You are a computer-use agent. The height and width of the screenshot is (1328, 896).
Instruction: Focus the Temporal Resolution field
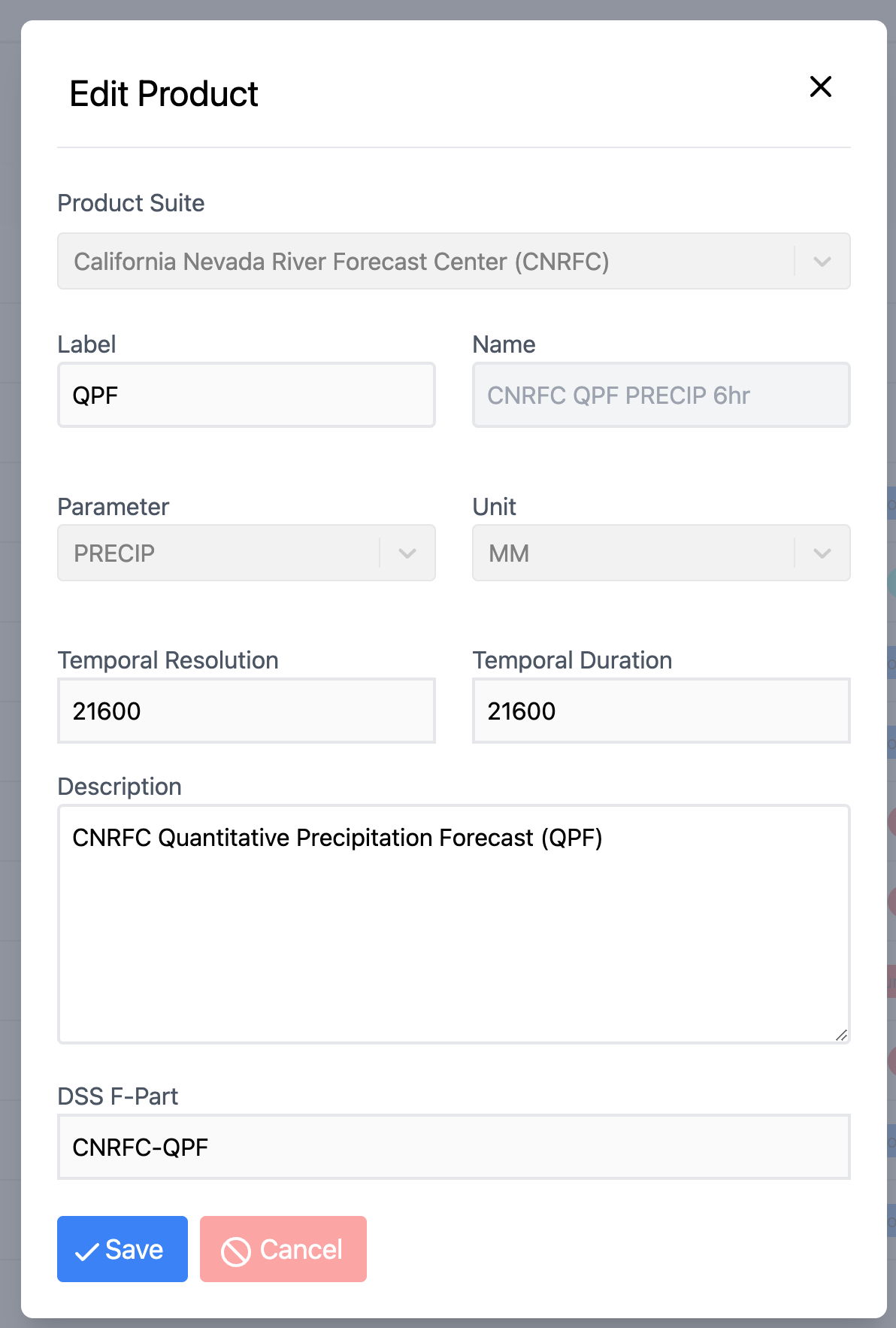247,711
